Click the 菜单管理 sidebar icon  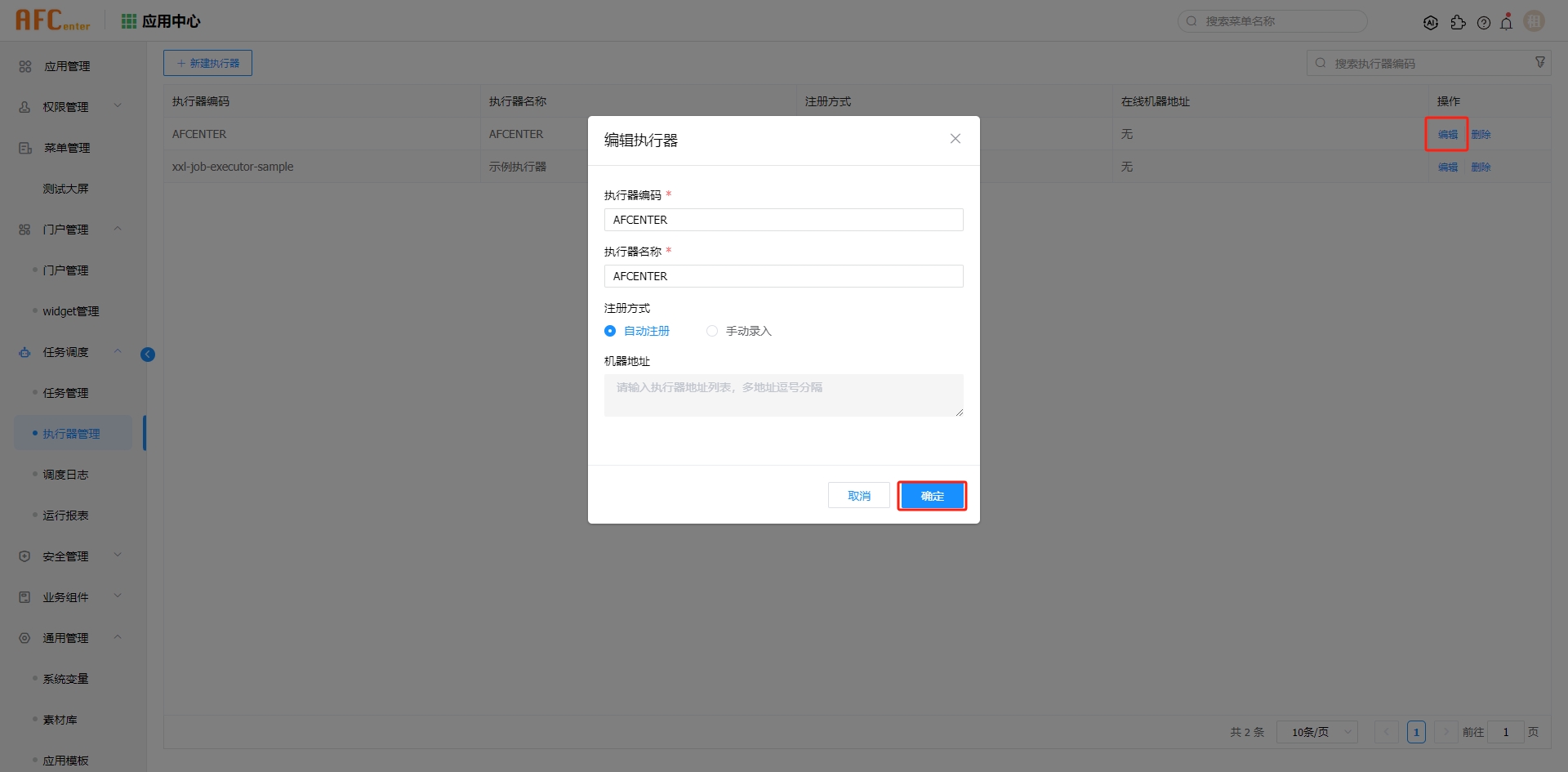(25, 148)
